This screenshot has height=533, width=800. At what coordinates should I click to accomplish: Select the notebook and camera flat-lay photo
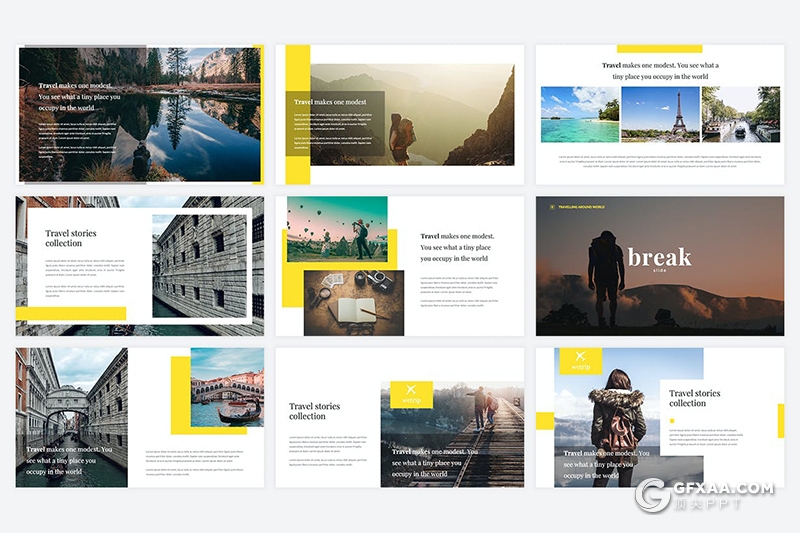353,302
